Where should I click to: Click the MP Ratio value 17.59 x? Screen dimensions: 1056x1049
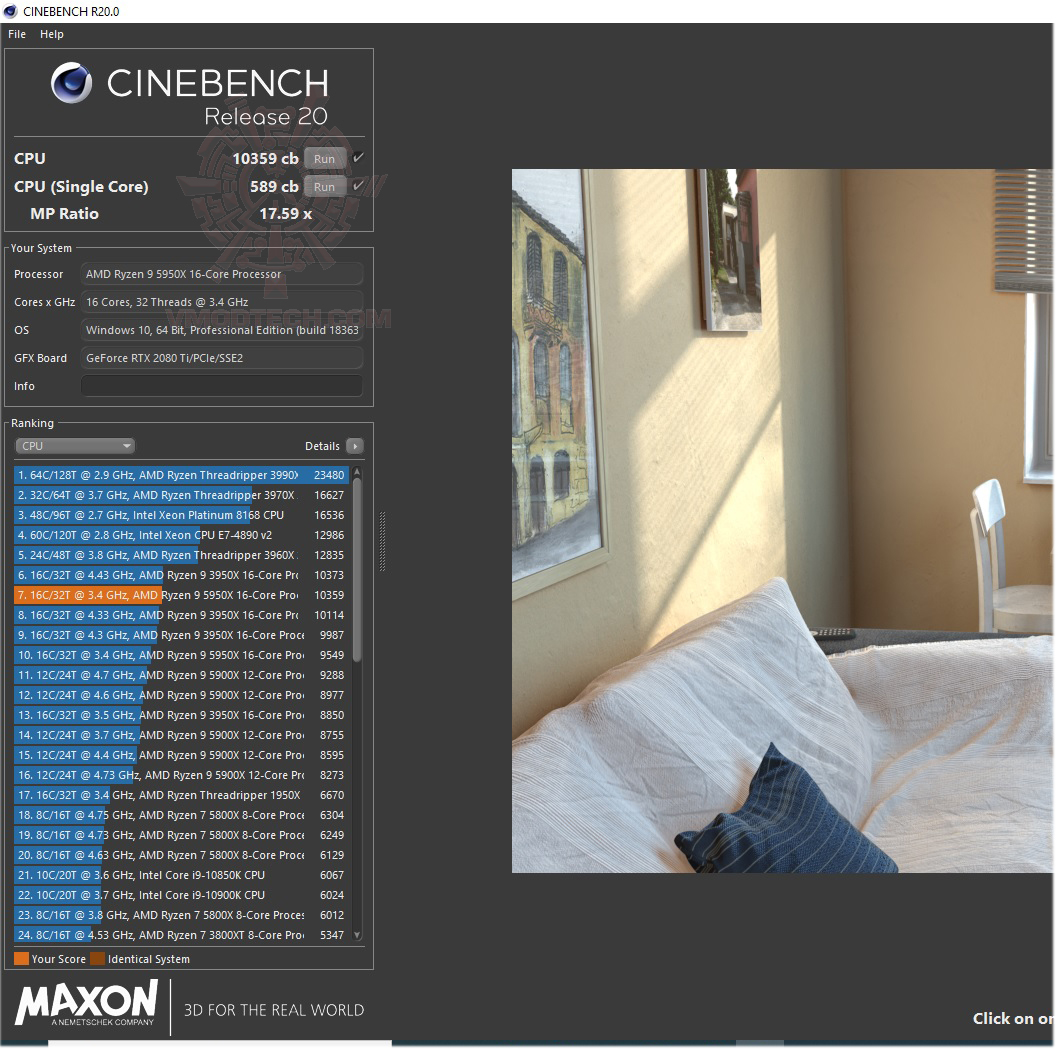click(x=286, y=213)
